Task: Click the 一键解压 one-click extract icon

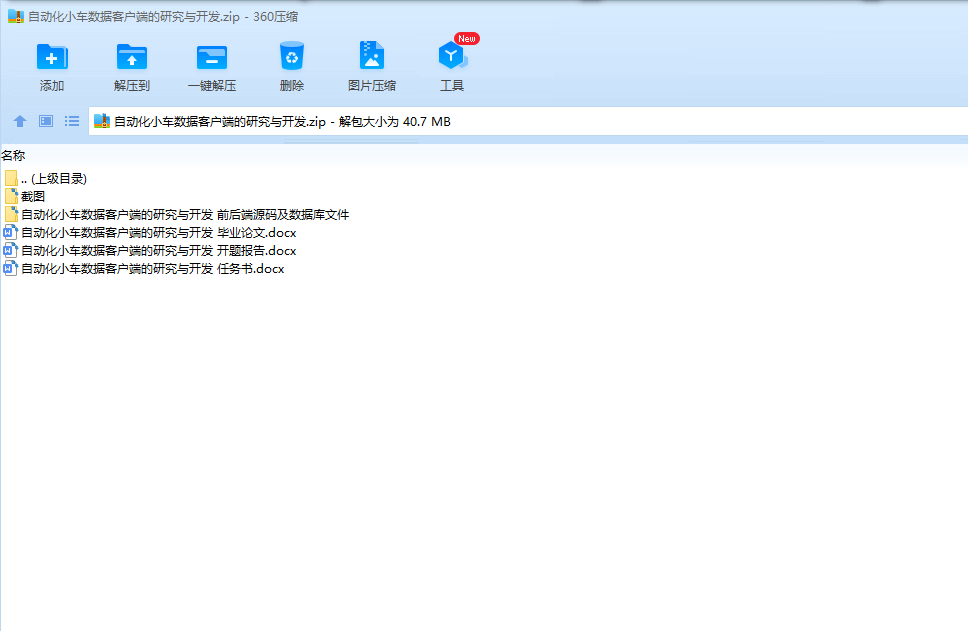Action: [212, 57]
